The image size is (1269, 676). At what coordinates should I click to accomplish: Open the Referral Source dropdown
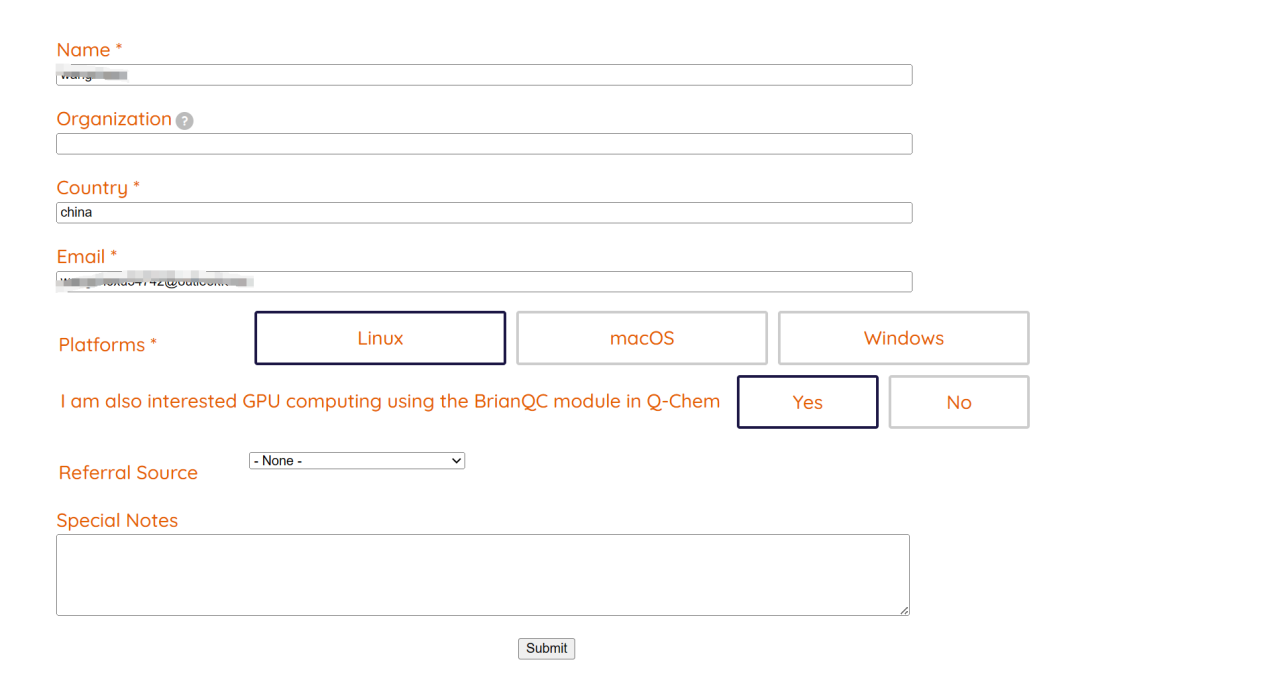[356, 461]
